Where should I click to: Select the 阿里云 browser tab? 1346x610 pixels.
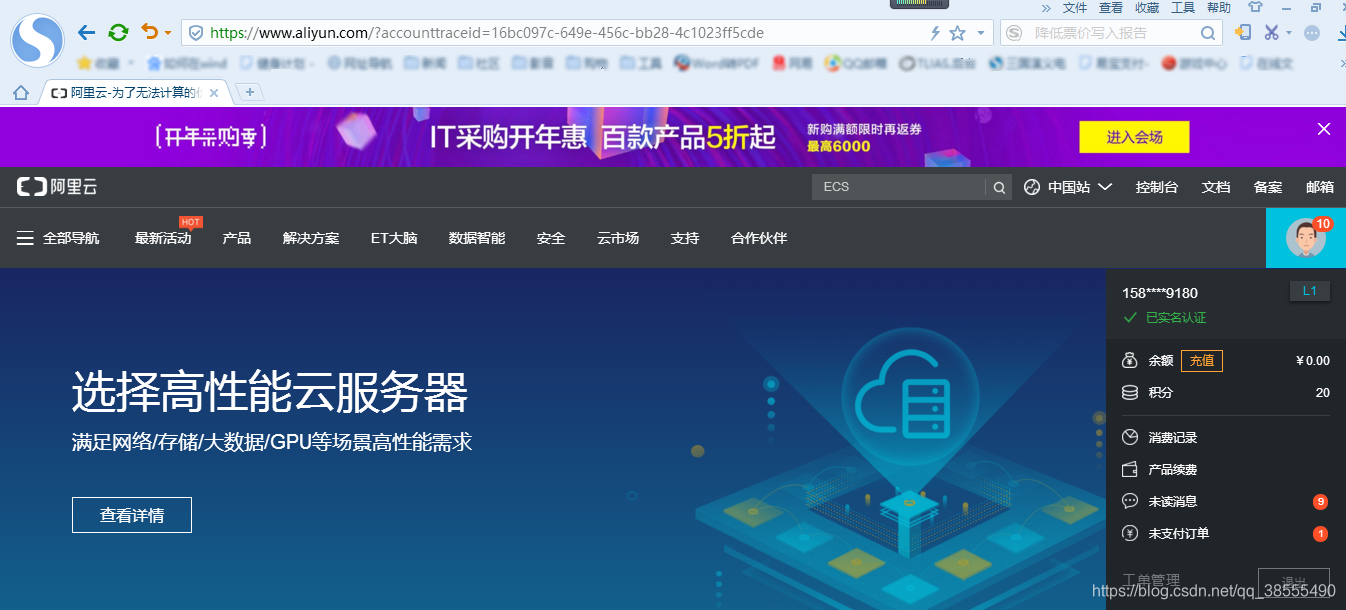pos(135,93)
